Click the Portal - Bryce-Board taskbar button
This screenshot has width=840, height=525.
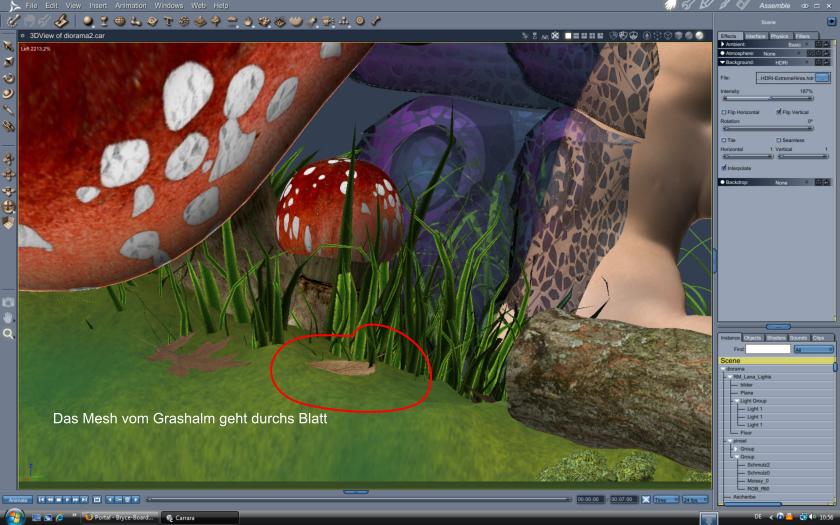[x=121, y=518]
